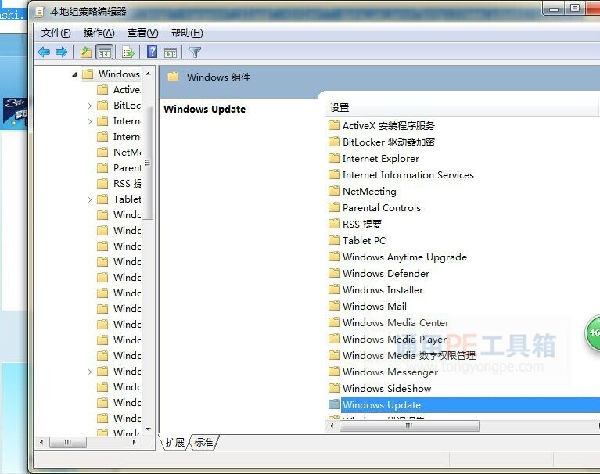Viewport: 600px width, 474px height.
Task: Click the settings list scroll left arrow
Action: tap(333, 426)
